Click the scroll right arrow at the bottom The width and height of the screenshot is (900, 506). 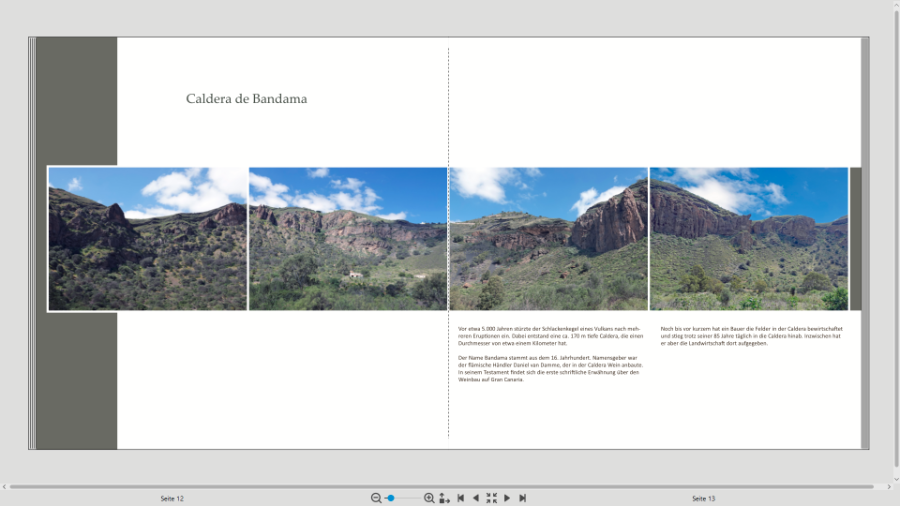(889, 486)
